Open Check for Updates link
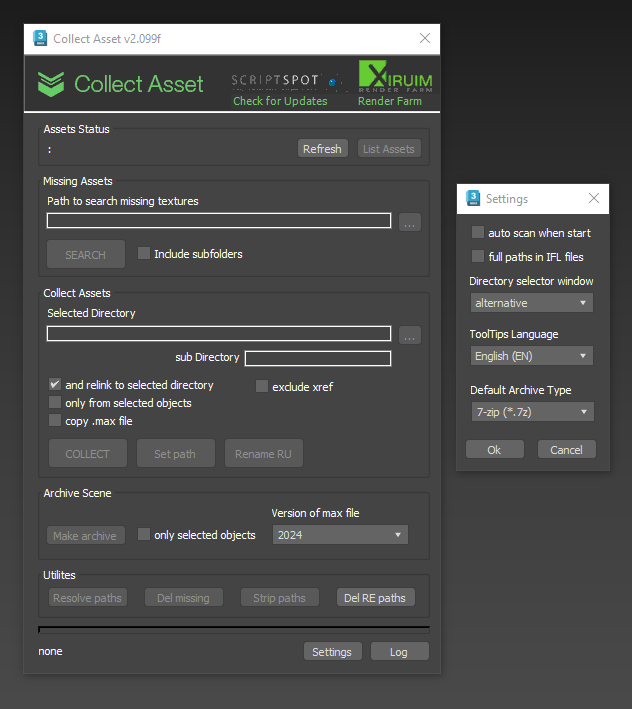 (x=280, y=101)
